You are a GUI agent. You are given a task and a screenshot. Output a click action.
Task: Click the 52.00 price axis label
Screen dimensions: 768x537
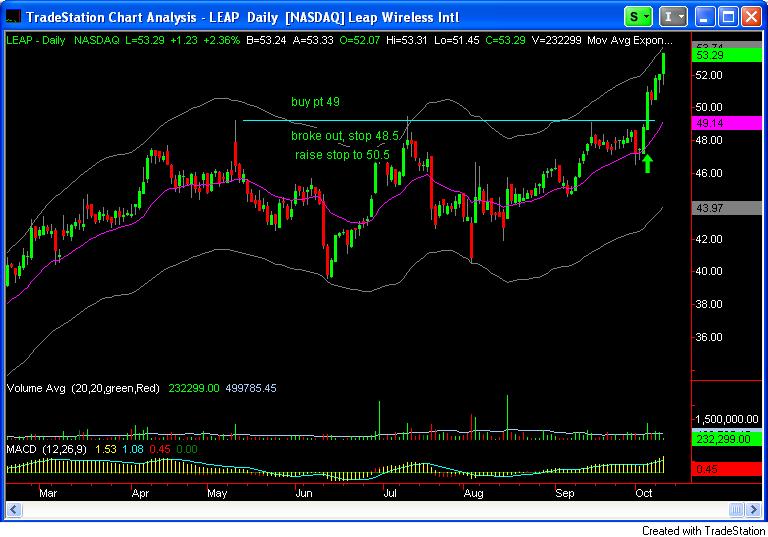click(x=709, y=75)
